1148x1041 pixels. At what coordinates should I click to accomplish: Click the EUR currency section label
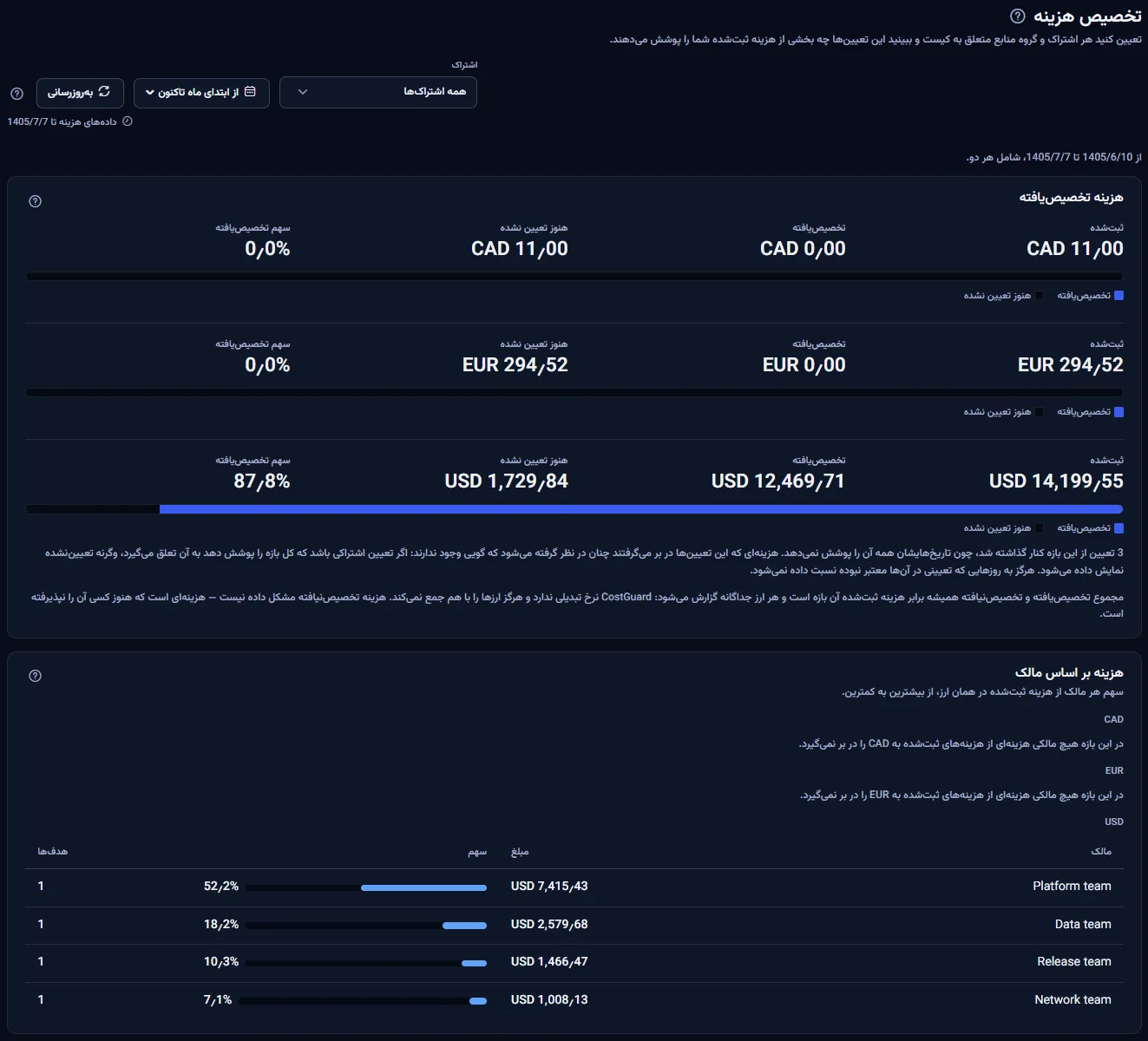pyautogui.click(x=1114, y=771)
